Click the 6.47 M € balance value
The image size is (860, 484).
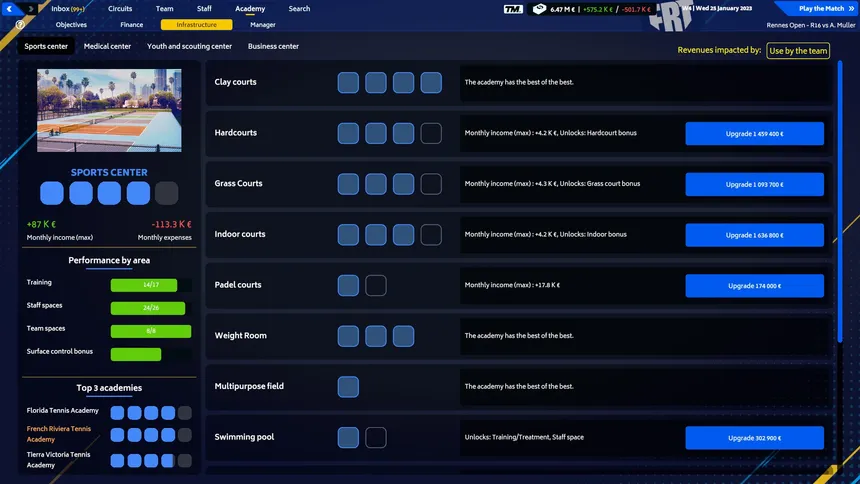coord(562,9)
